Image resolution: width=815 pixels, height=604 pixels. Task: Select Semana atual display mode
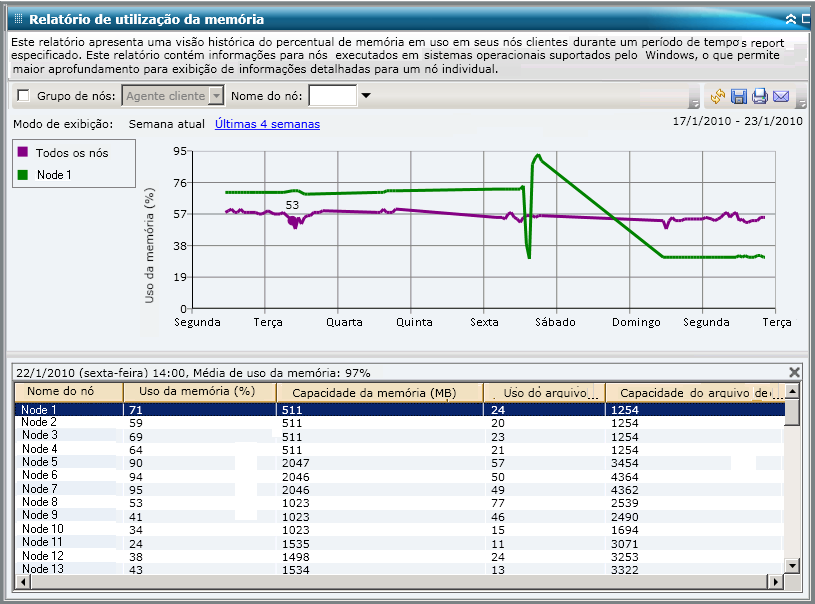point(166,124)
